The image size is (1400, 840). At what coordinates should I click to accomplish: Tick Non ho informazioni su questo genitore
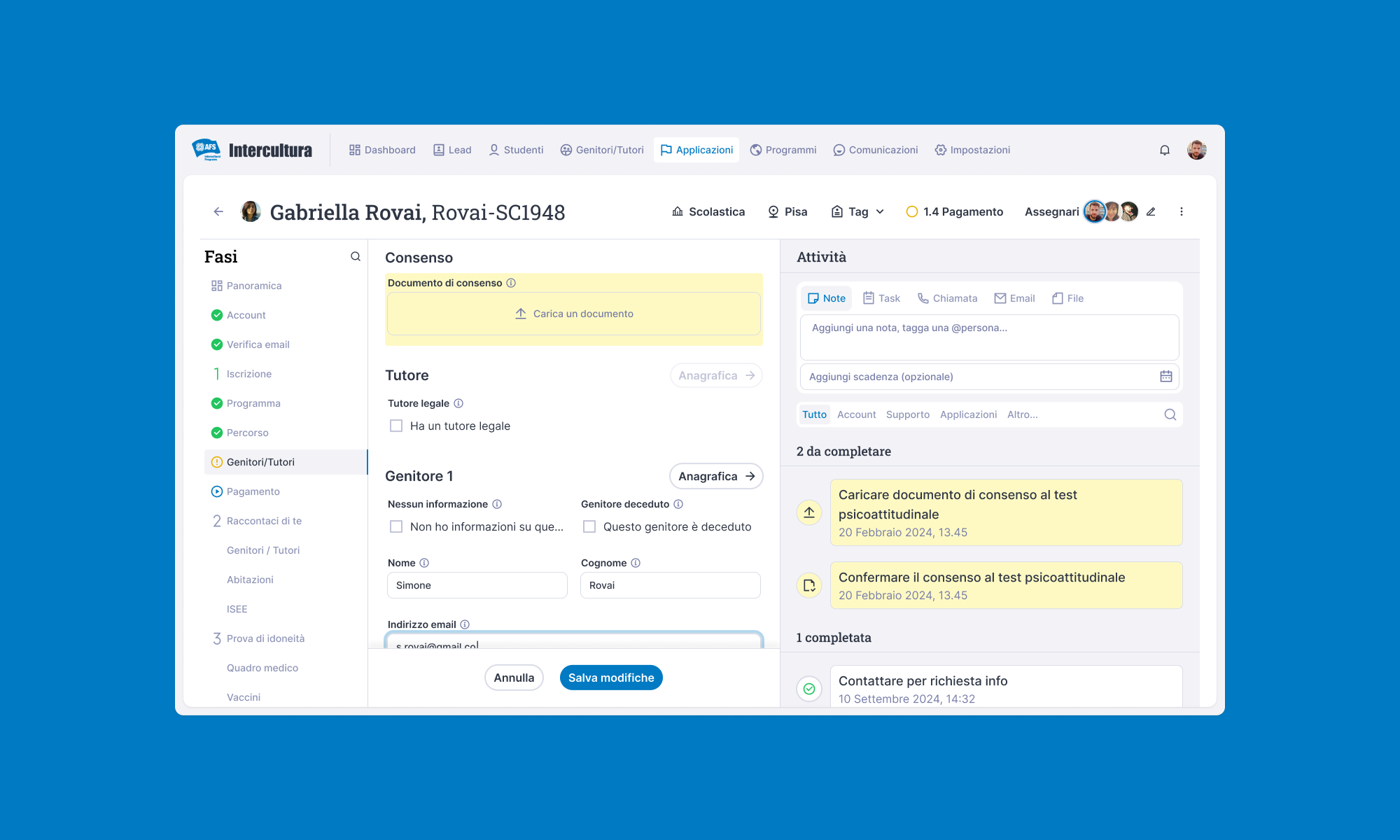(396, 526)
